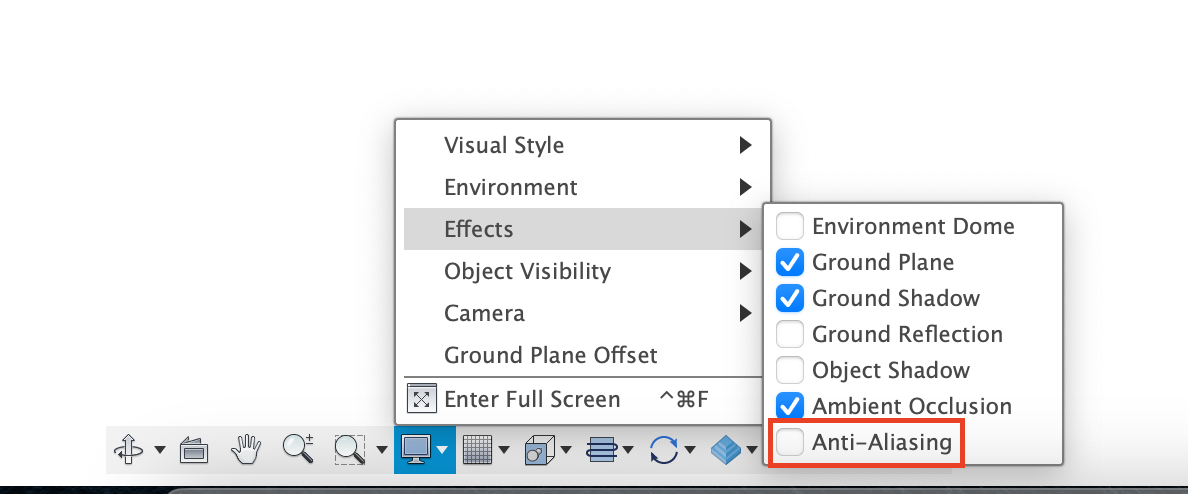This screenshot has width=1188, height=494.
Task: Disable the Ground Shadow checkbox
Action: click(789, 298)
